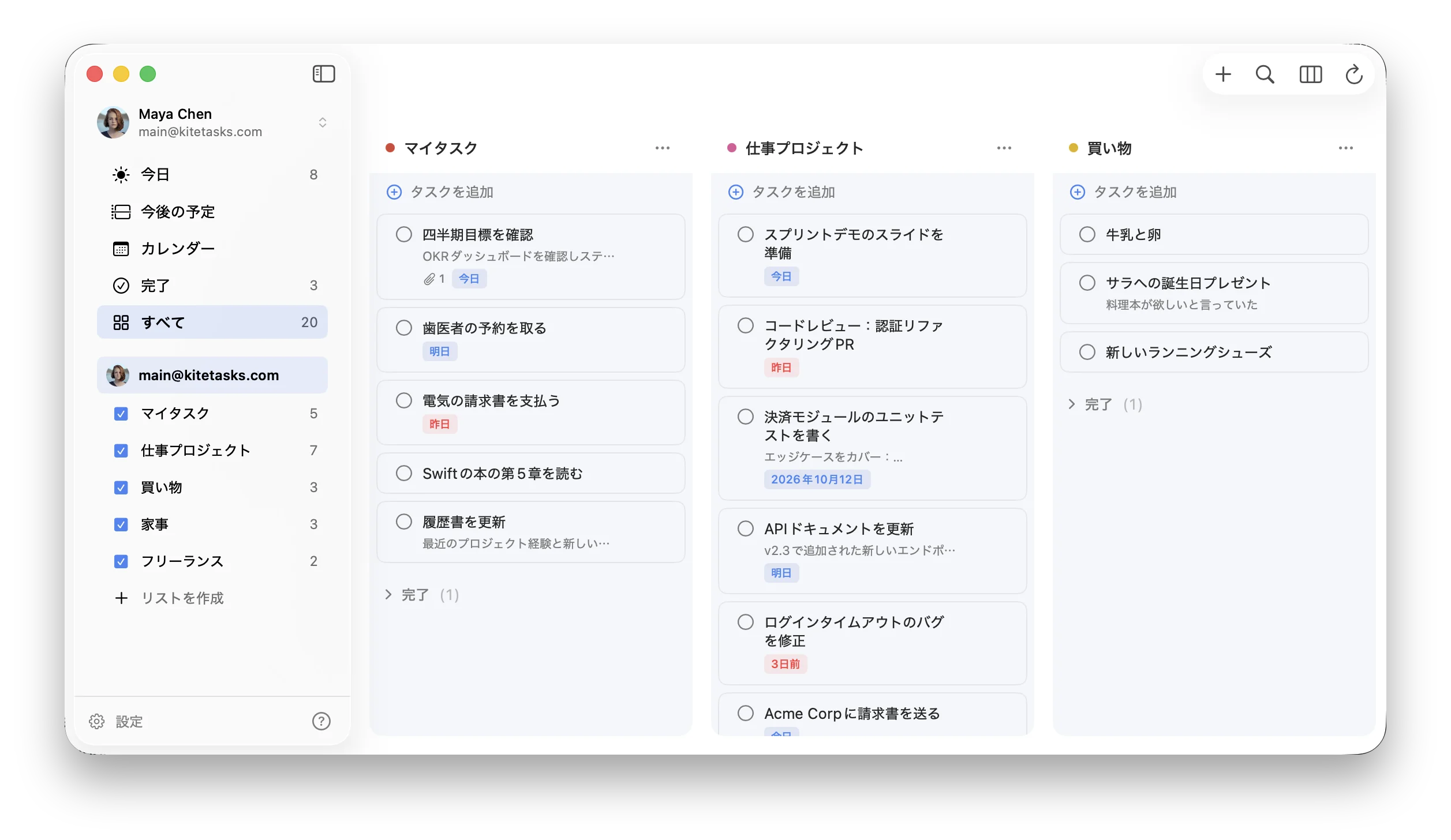This screenshot has width=1451, height=840.
Task: Click リストを作成 to create a list
Action: (182, 598)
